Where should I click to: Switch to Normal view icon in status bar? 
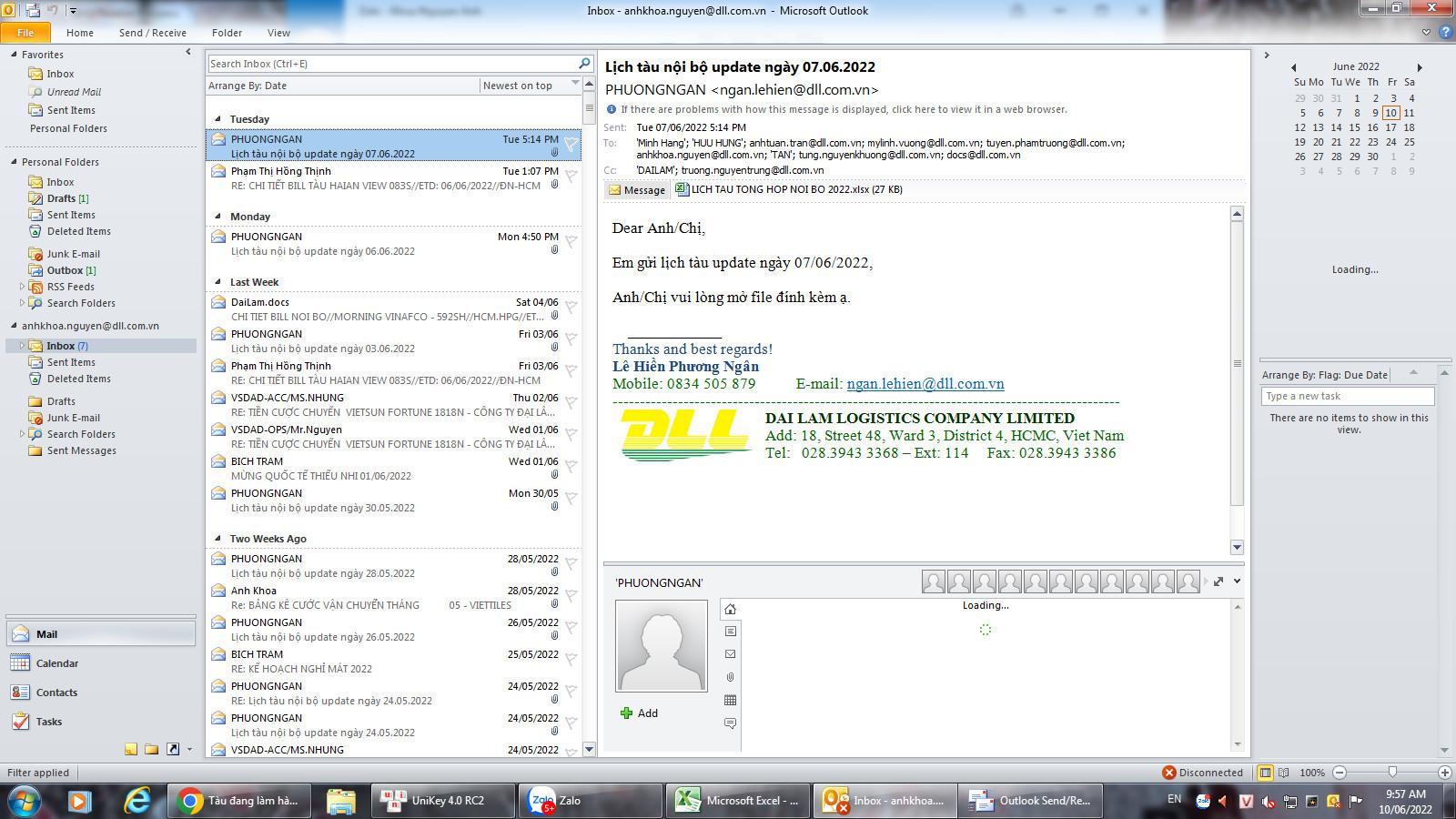(x=1265, y=773)
